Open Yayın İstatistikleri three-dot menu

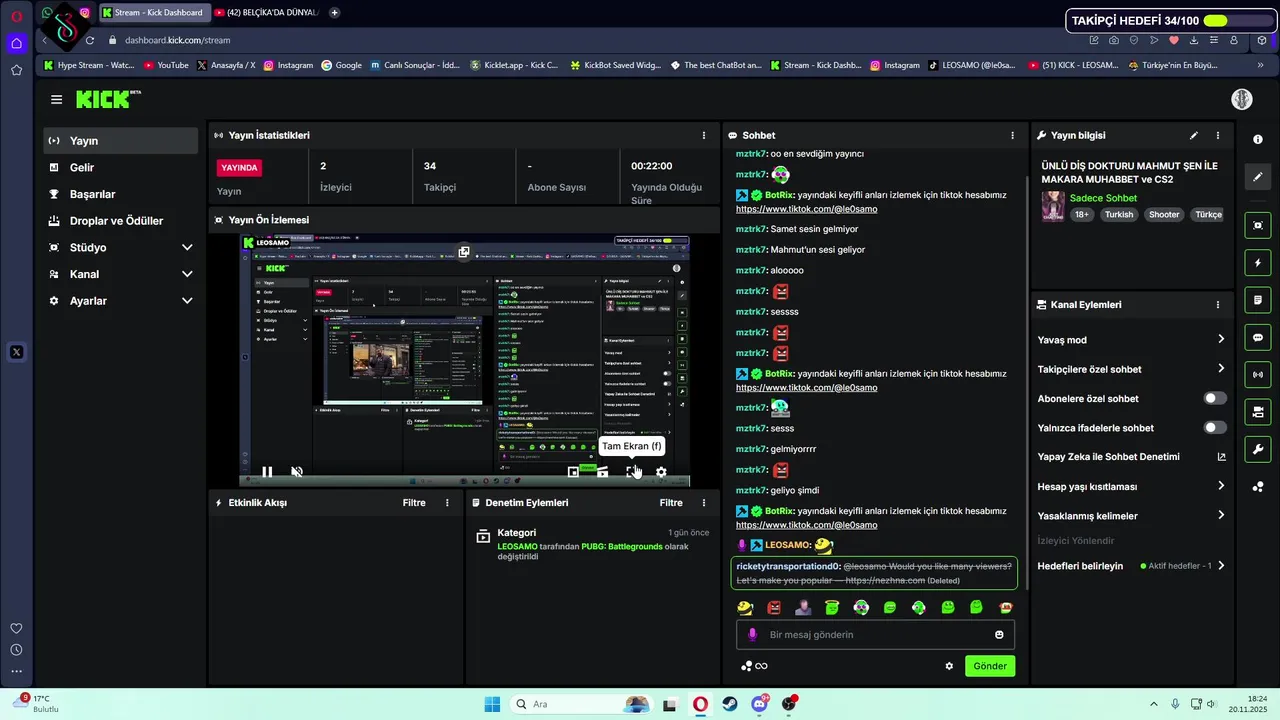coord(703,135)
